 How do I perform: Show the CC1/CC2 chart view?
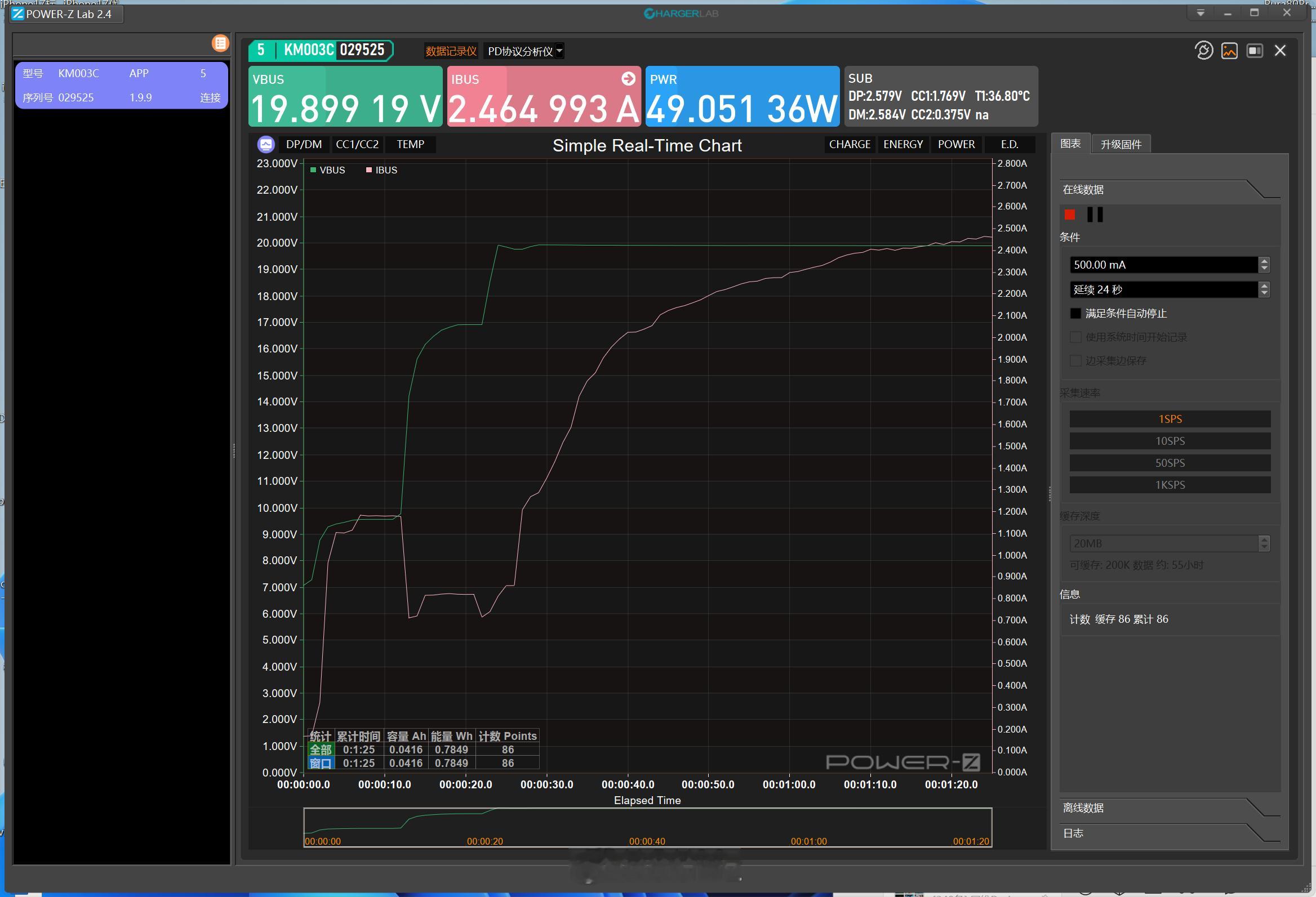(357, 144)
